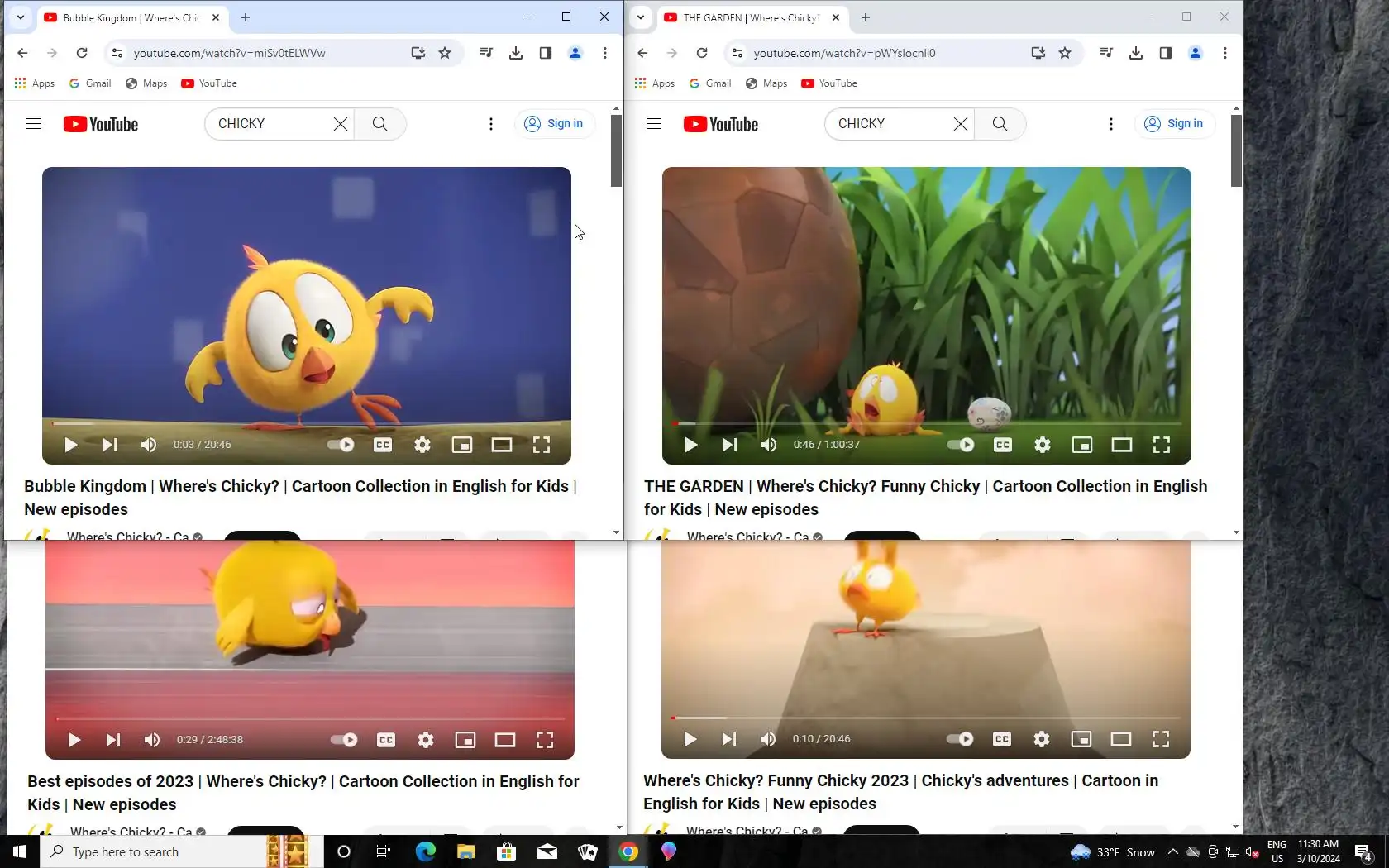Open Maps bookmark in THE GARDEN window
Image resolution: width=1389 pixels, height=868 pixels.
766,83
